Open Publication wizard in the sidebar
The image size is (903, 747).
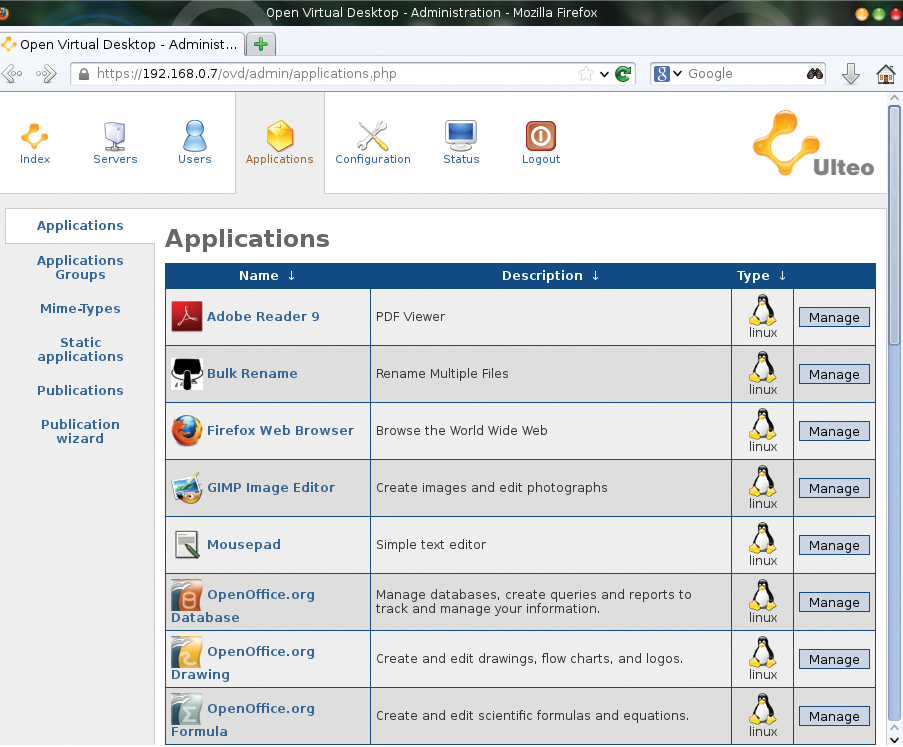pyautogui.click(x=80, y=431)
